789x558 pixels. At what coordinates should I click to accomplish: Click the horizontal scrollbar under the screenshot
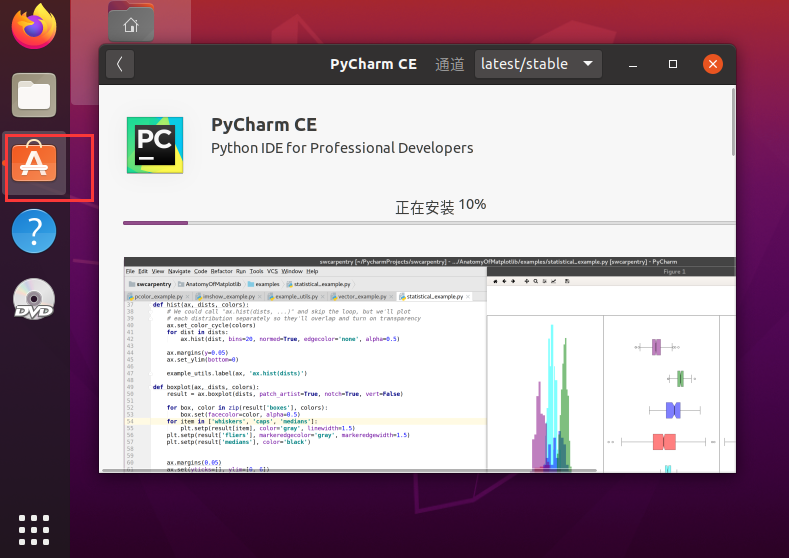click(349, 470)
